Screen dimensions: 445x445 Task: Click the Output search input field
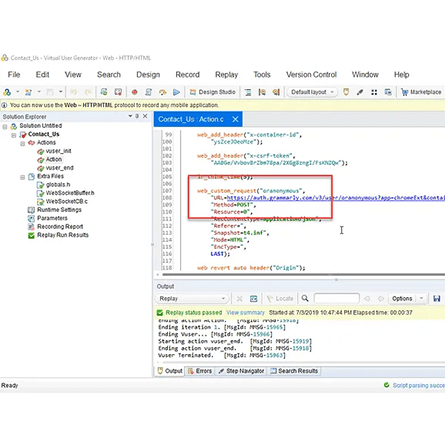(x=337, y=298)
